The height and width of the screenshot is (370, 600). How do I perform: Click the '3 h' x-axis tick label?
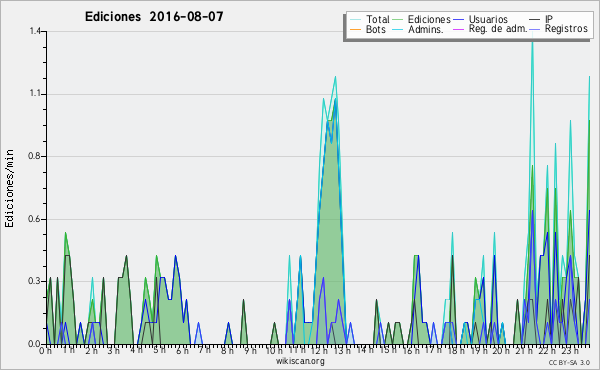pyautogui.click(x=114, y=350)
